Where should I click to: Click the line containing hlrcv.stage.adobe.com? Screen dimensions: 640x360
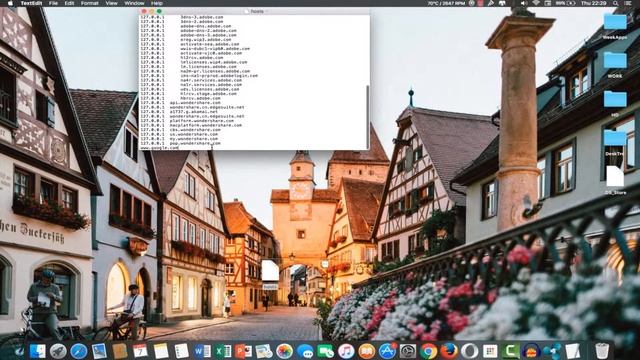(x=188, y=93)
